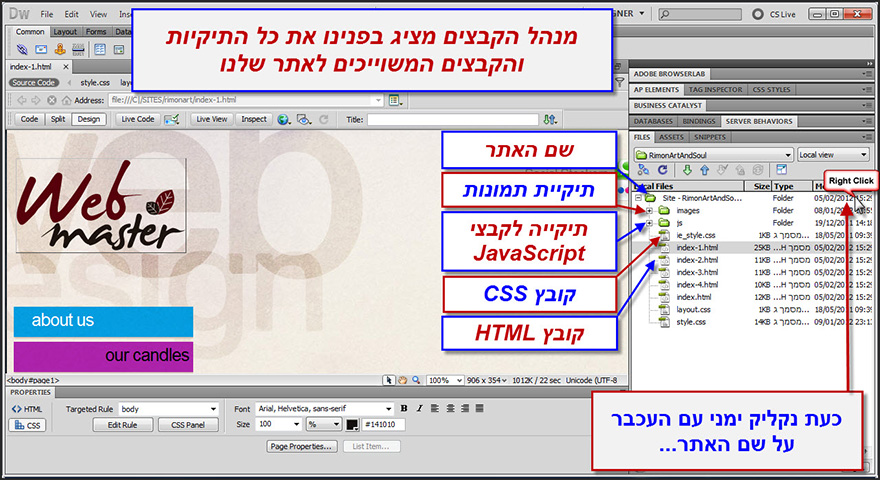The height and width of the screenshot is (480, 880).
Task: Click the Refresh Design View icon
Action: (x=324, y=119)
